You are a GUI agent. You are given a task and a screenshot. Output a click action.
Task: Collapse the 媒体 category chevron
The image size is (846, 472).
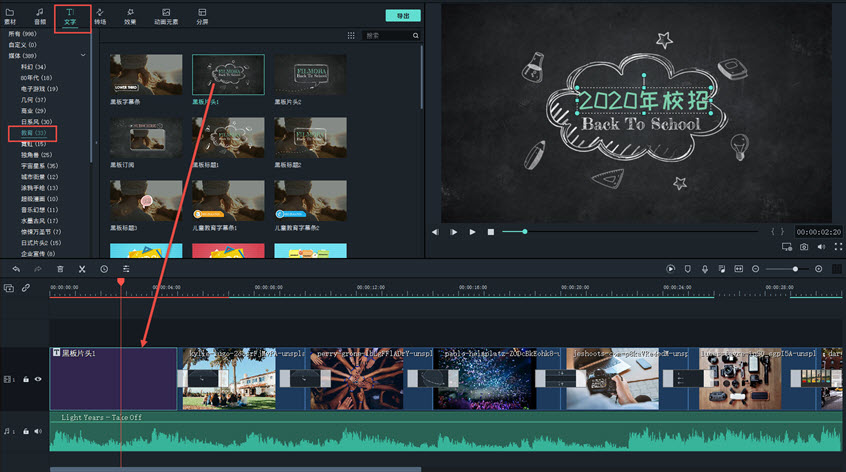coord(83,55)
